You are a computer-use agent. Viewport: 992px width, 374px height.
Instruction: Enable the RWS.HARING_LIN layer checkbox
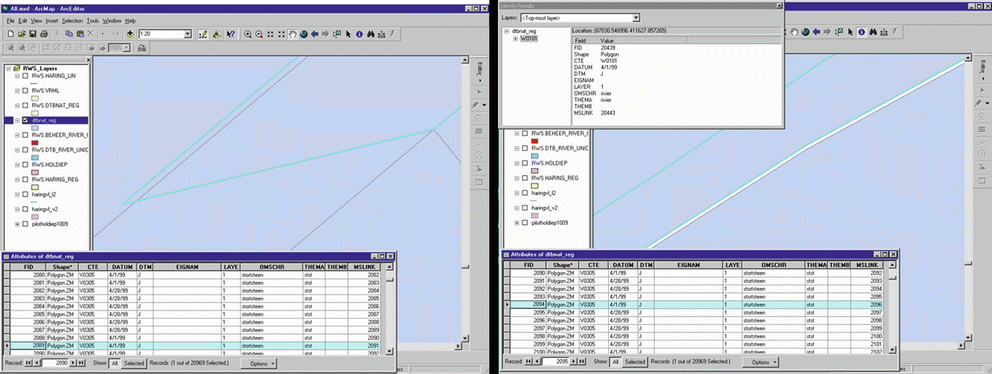[25, 76]
